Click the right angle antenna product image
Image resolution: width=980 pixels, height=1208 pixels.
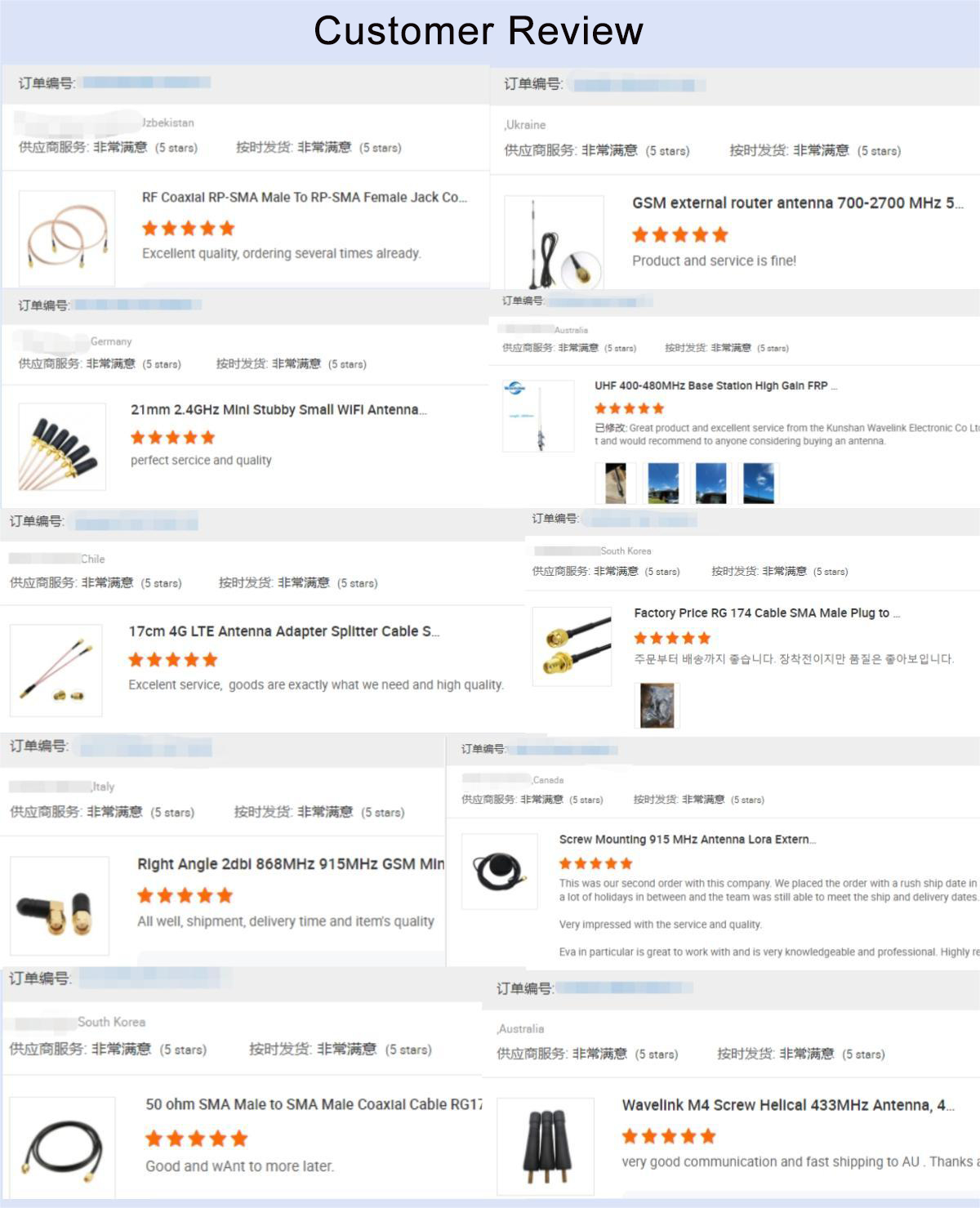60,906
